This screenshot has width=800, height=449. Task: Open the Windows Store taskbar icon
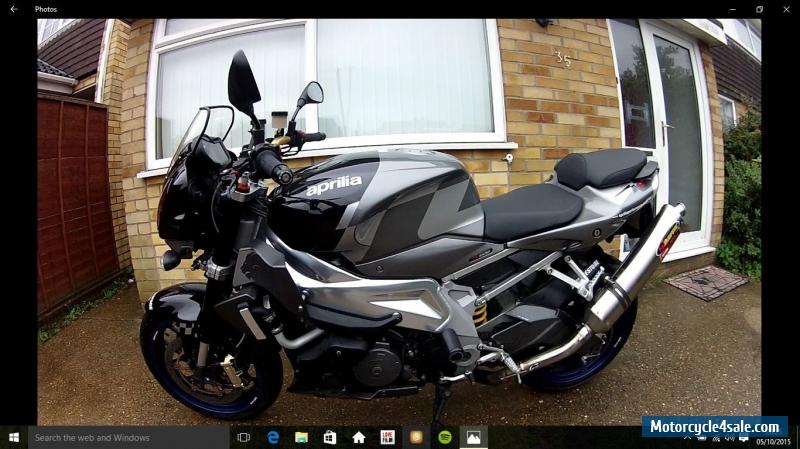coord(329,437)
